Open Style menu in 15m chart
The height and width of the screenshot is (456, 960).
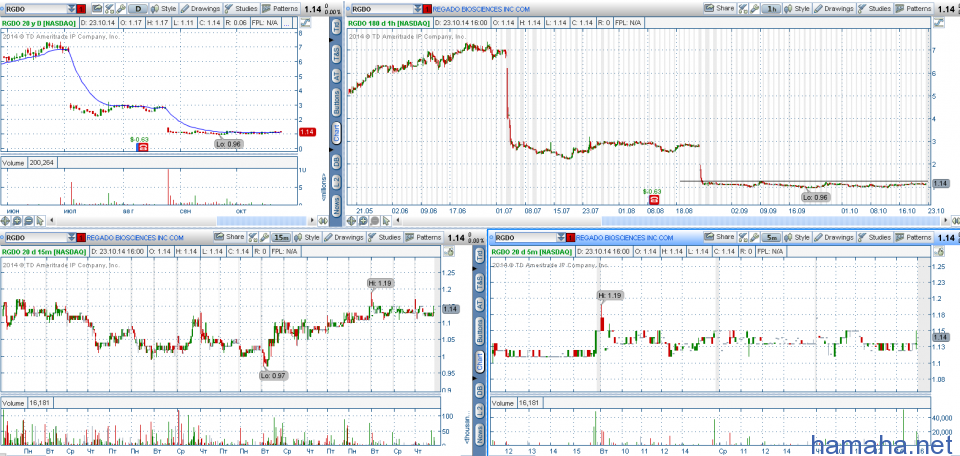(307, 237)
